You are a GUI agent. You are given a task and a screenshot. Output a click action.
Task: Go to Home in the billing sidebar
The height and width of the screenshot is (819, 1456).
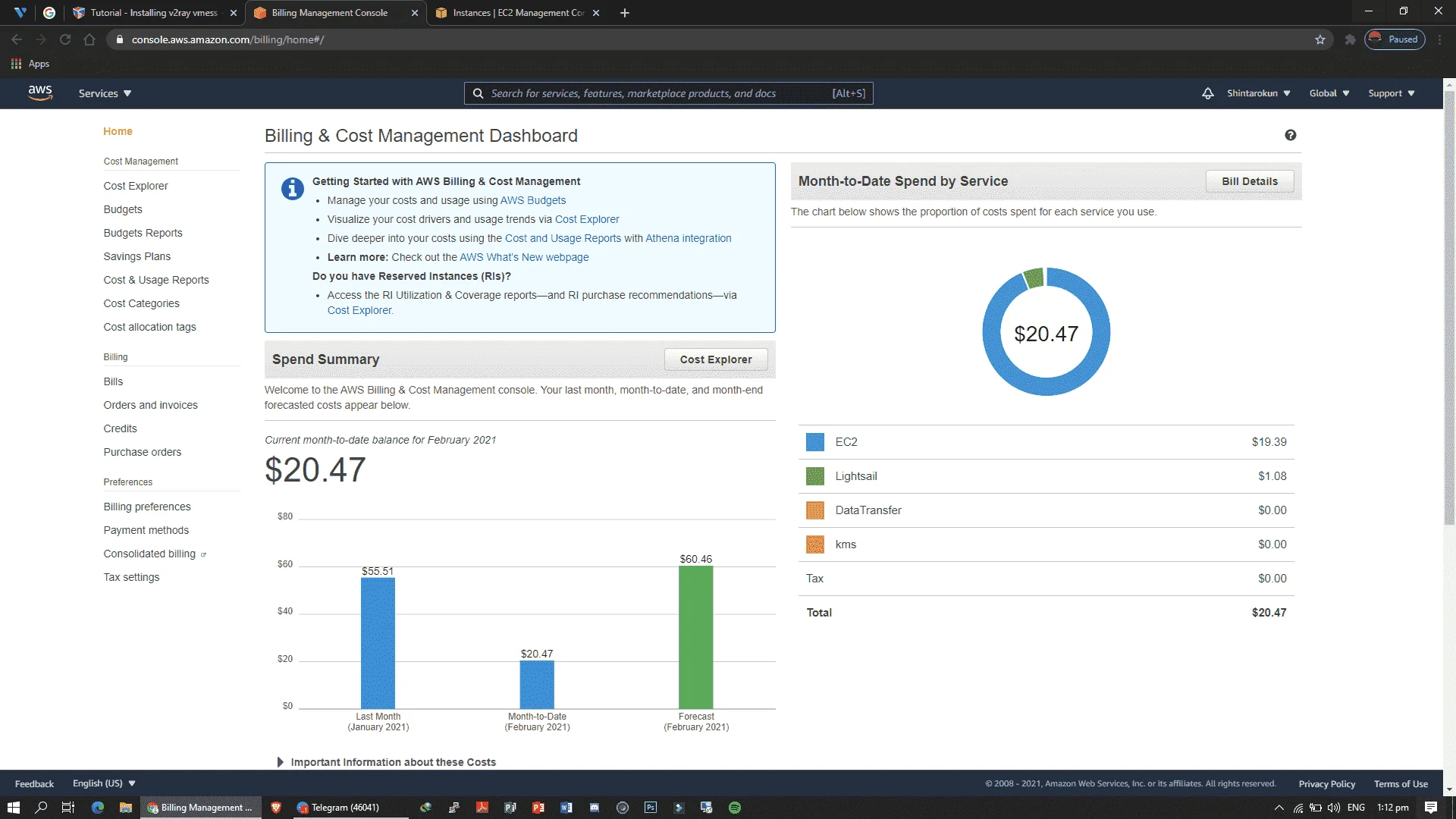118,131
